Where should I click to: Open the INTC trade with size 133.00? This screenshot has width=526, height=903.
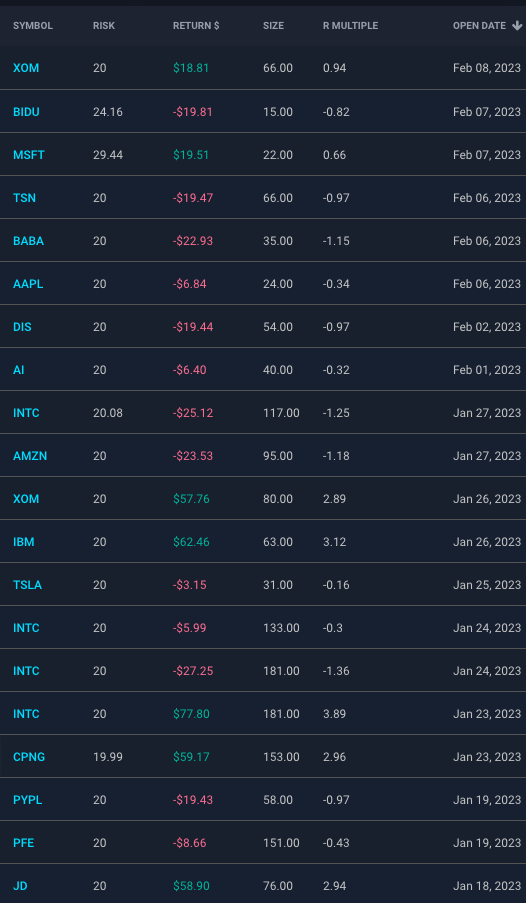pos(26,628)
